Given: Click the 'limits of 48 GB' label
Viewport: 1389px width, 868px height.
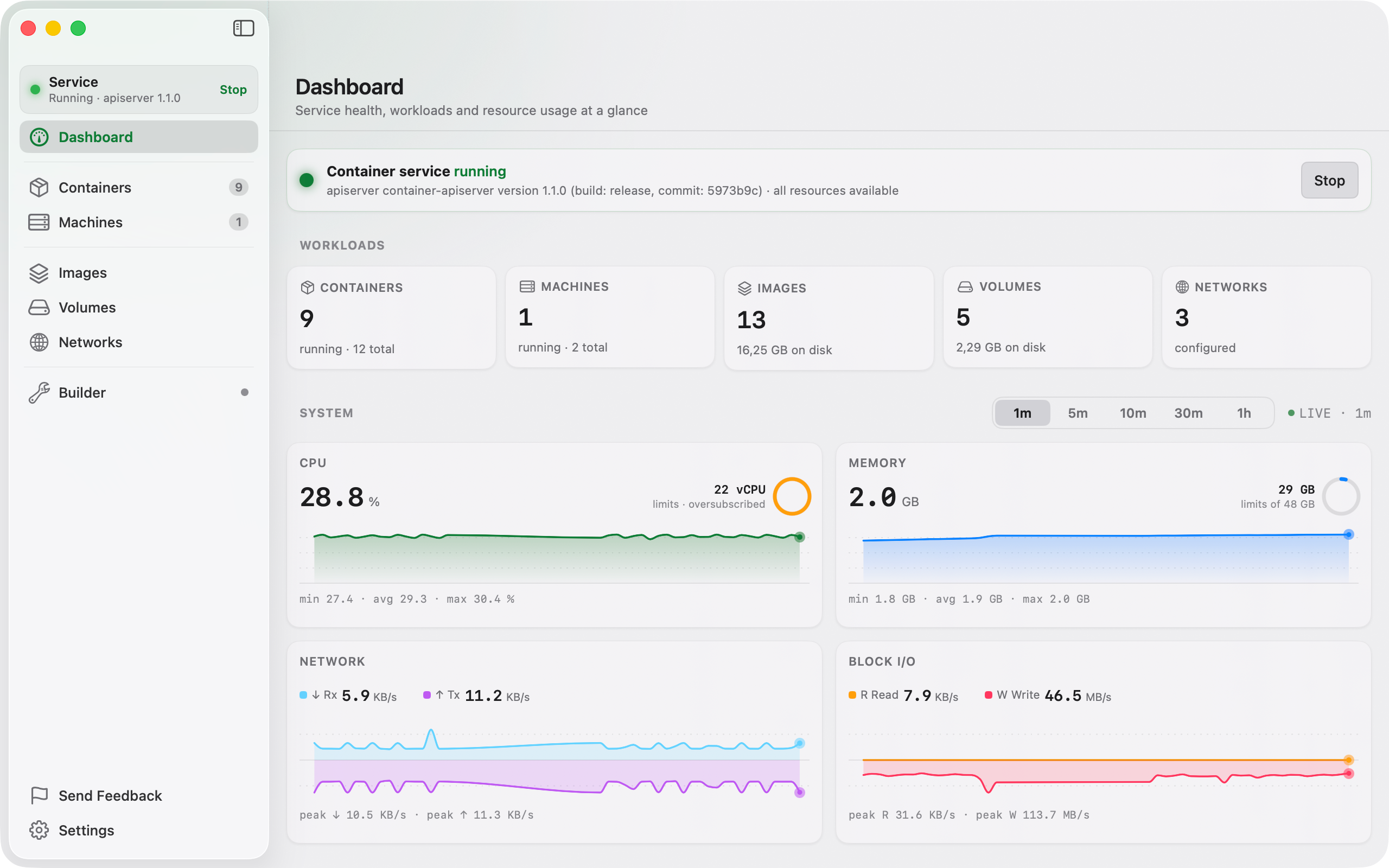Looking at the screenshot, I should pos(1278,504).
